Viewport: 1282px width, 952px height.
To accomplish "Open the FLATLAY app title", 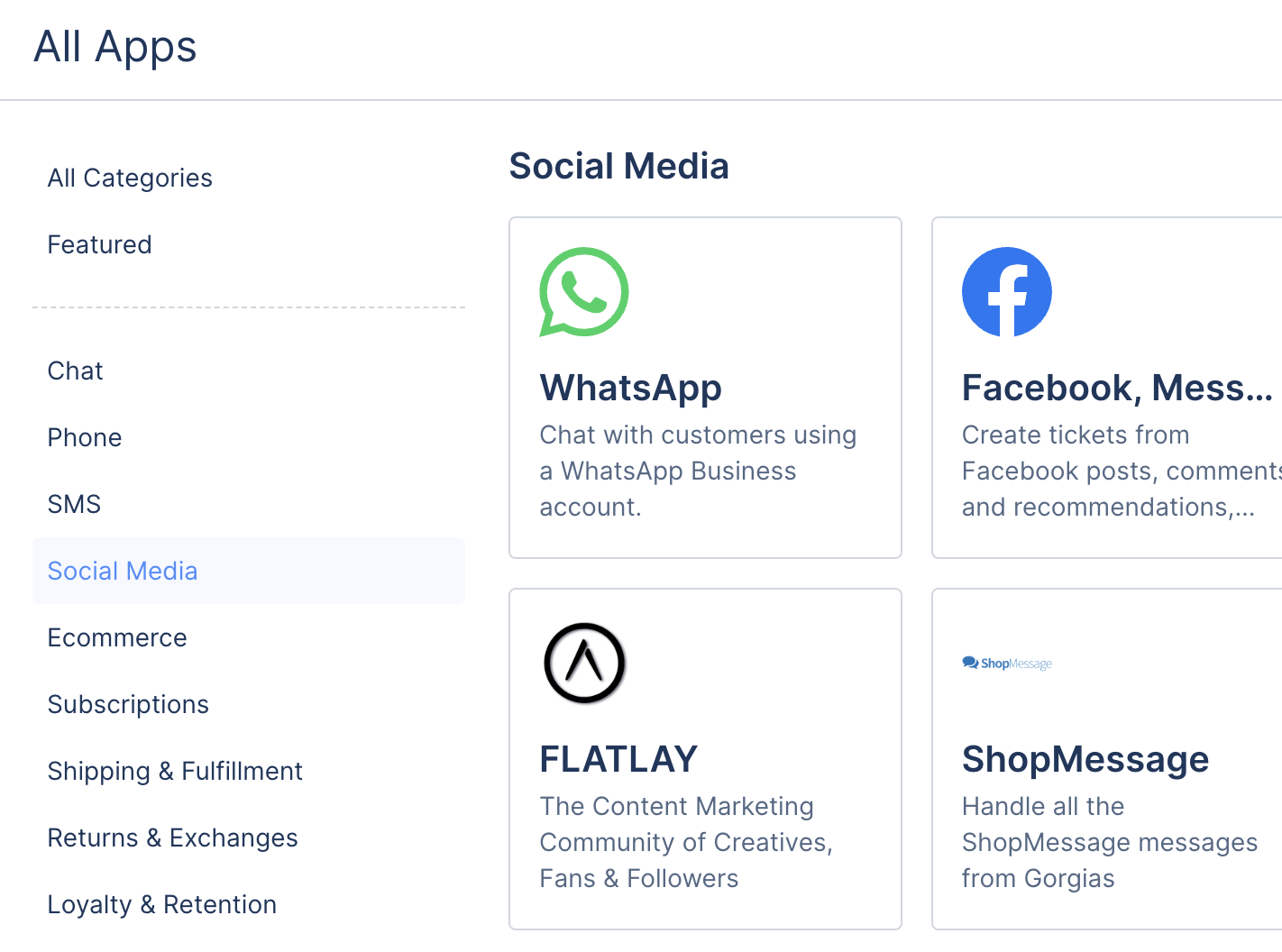I will [618, 759].
